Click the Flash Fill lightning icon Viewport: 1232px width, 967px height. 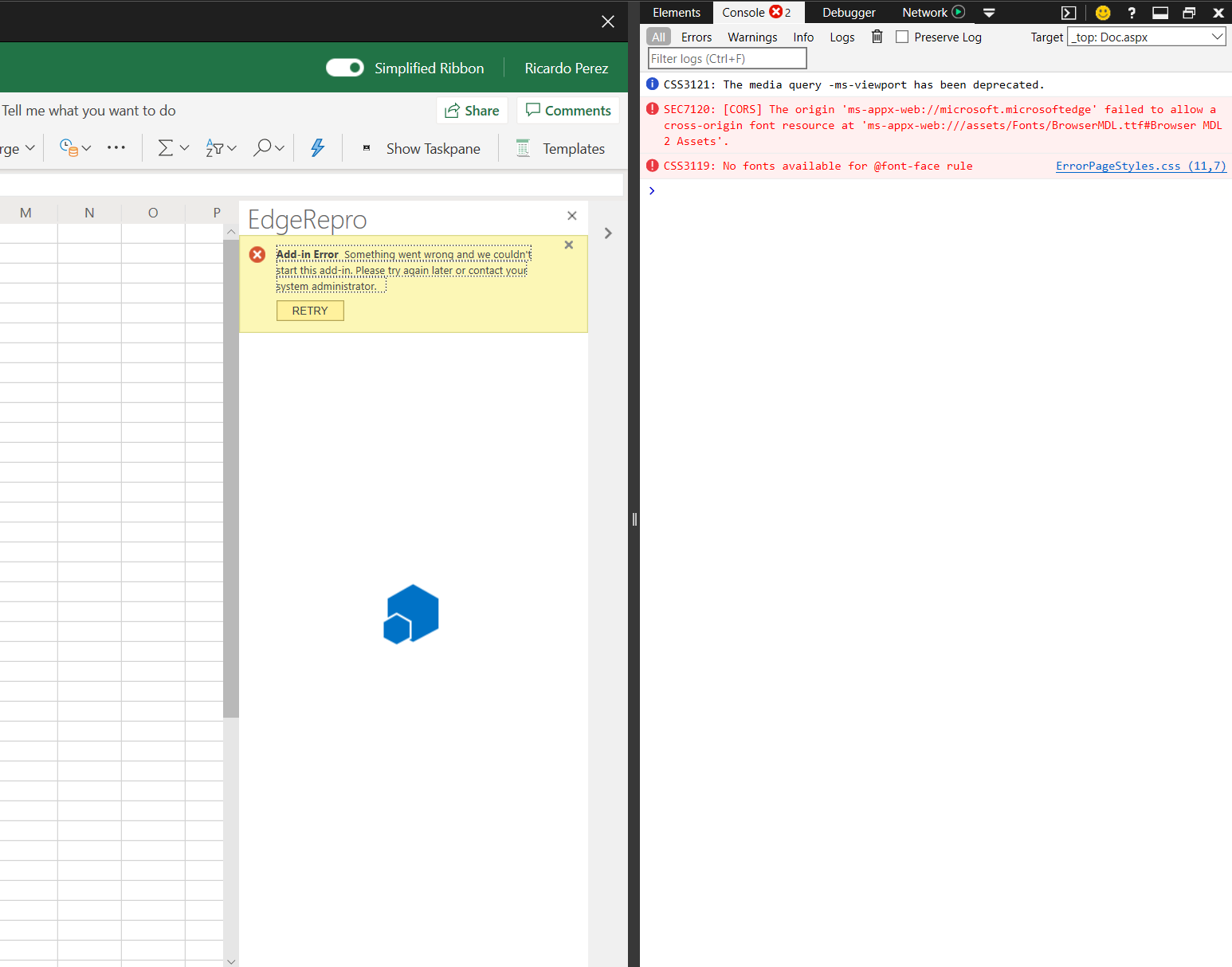317,147
